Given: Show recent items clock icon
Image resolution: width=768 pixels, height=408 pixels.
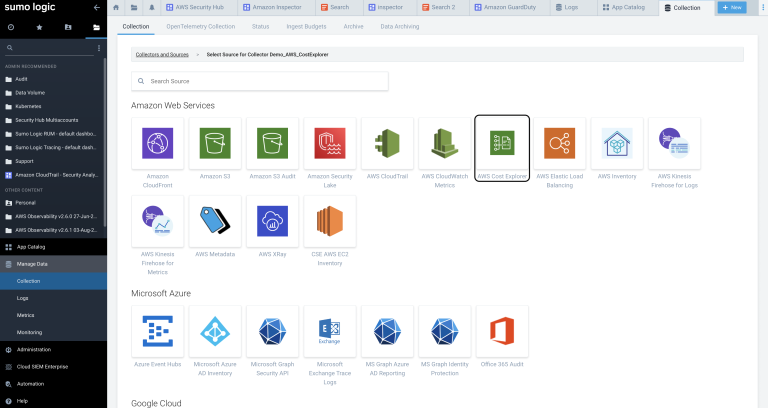Looking at the screenshot, I should coord(11,27).
